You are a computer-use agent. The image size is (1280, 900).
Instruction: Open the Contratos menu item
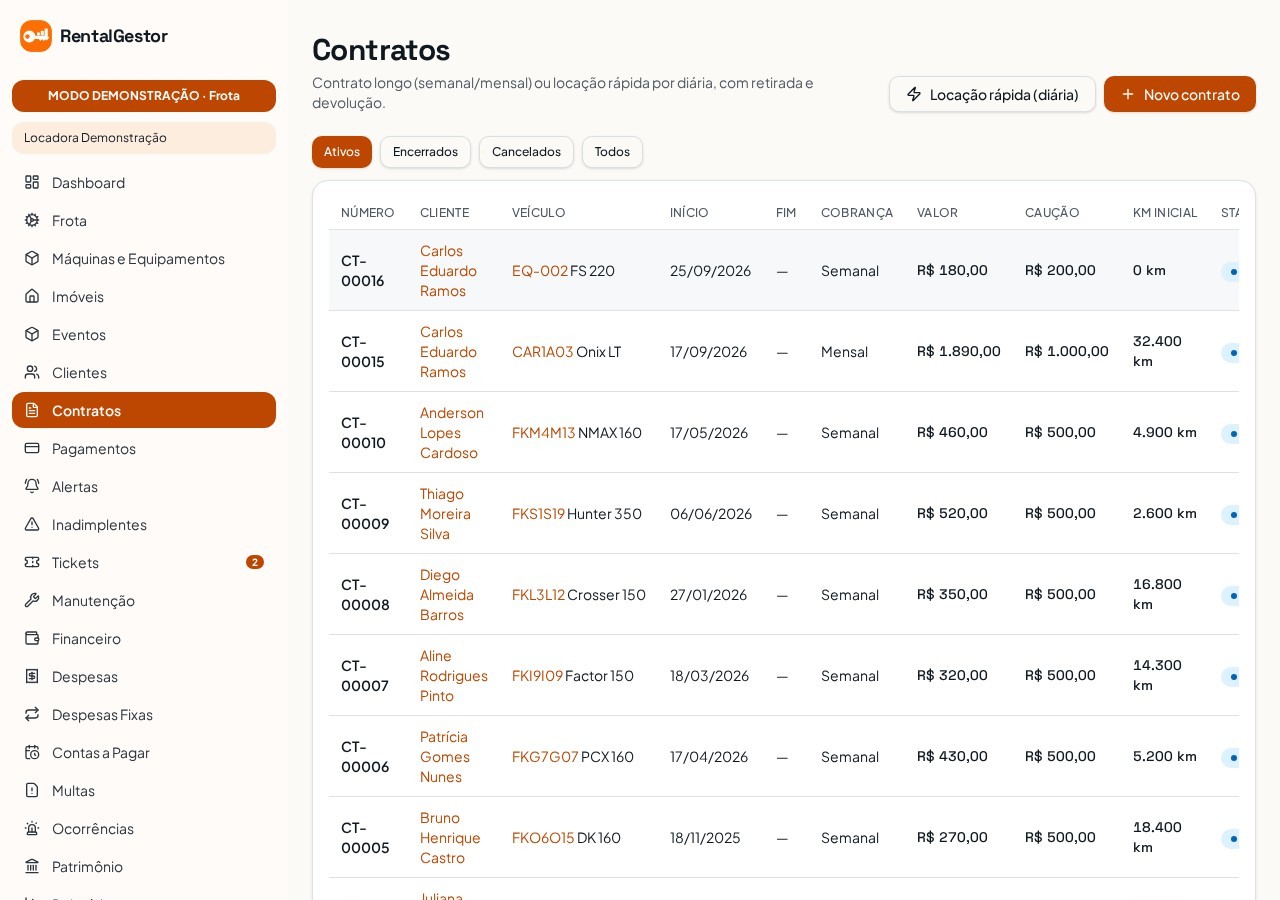pos(144,410)
